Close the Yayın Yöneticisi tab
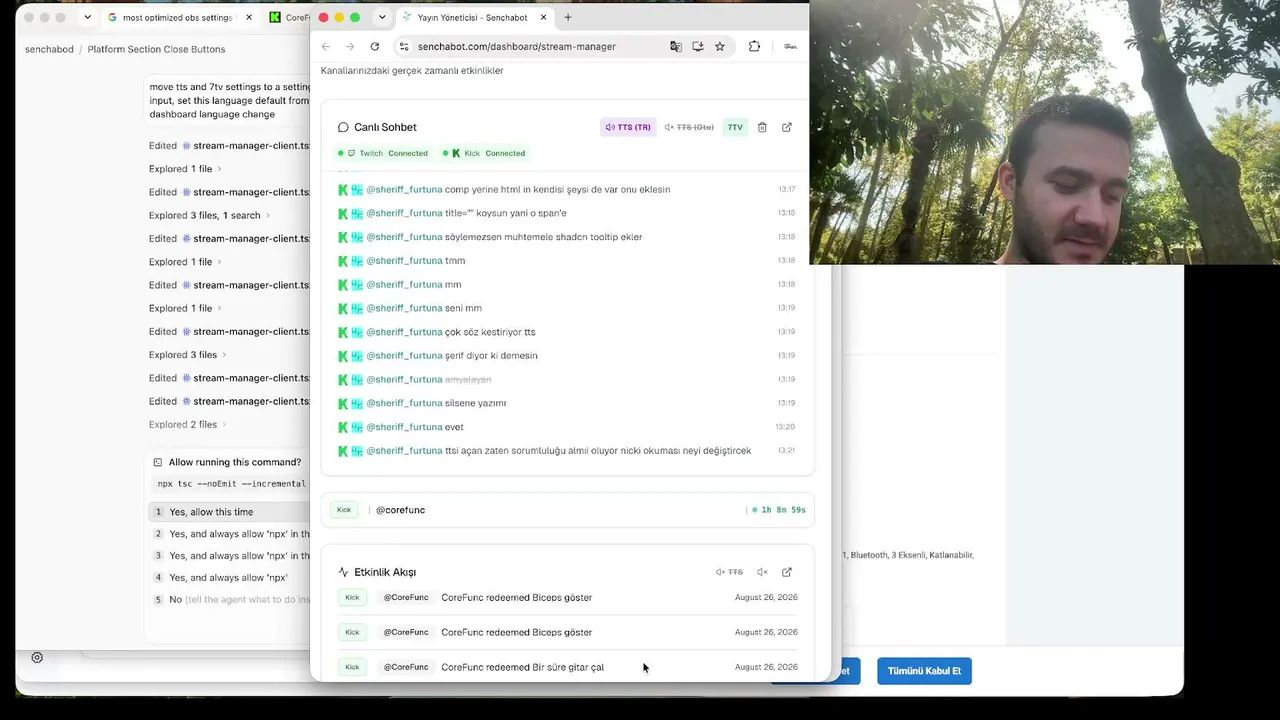 point(542,17)
